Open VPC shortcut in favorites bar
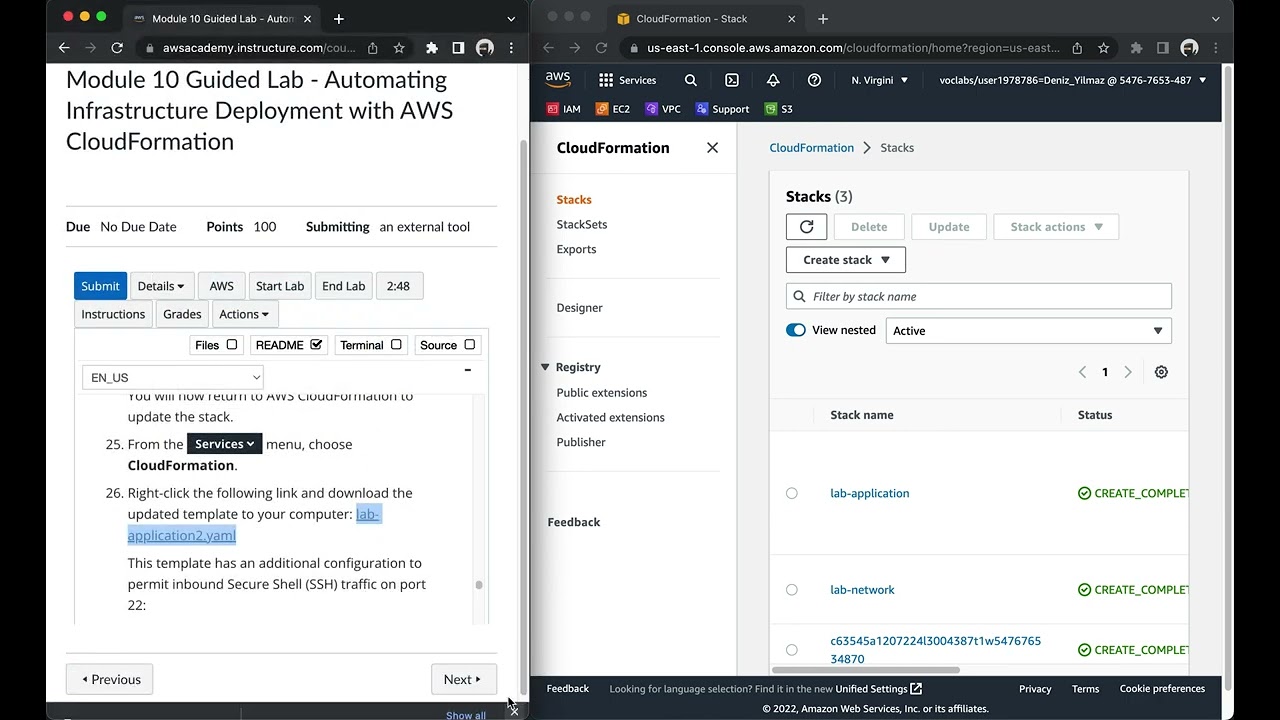Screen dimensions: 1280x720 click(x=663, y=109)
